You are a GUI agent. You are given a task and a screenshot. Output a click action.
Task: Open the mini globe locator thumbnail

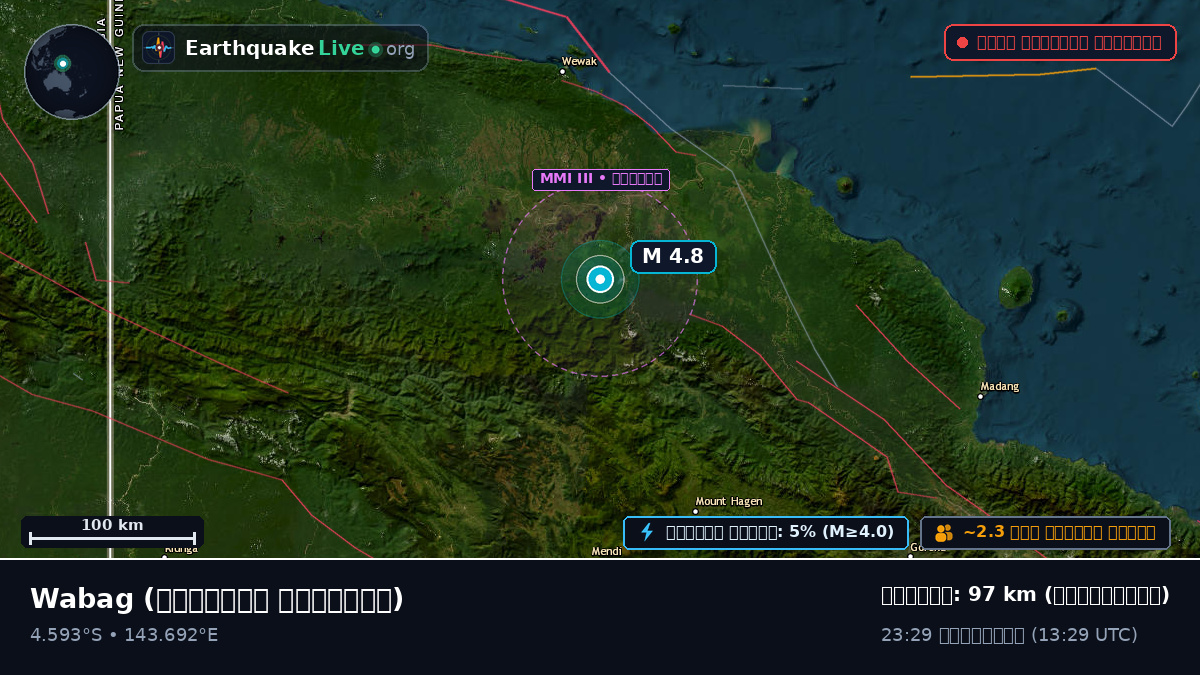[71, 72]
